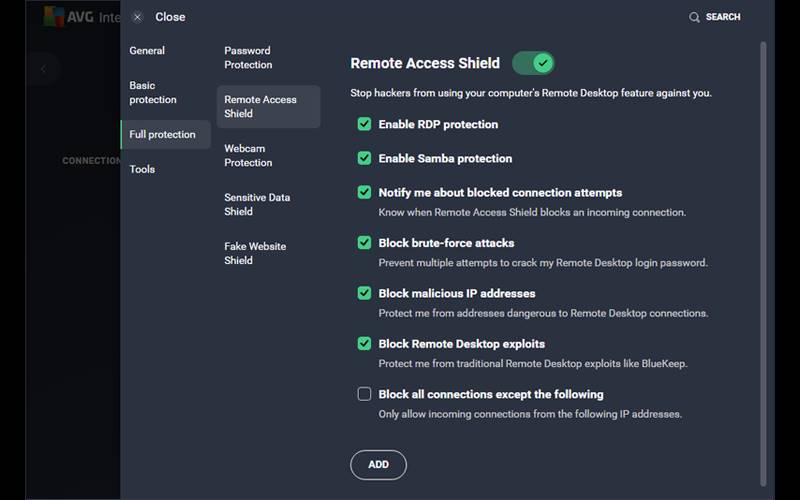
Task: Open the General settings section
Action: [147, 51]
